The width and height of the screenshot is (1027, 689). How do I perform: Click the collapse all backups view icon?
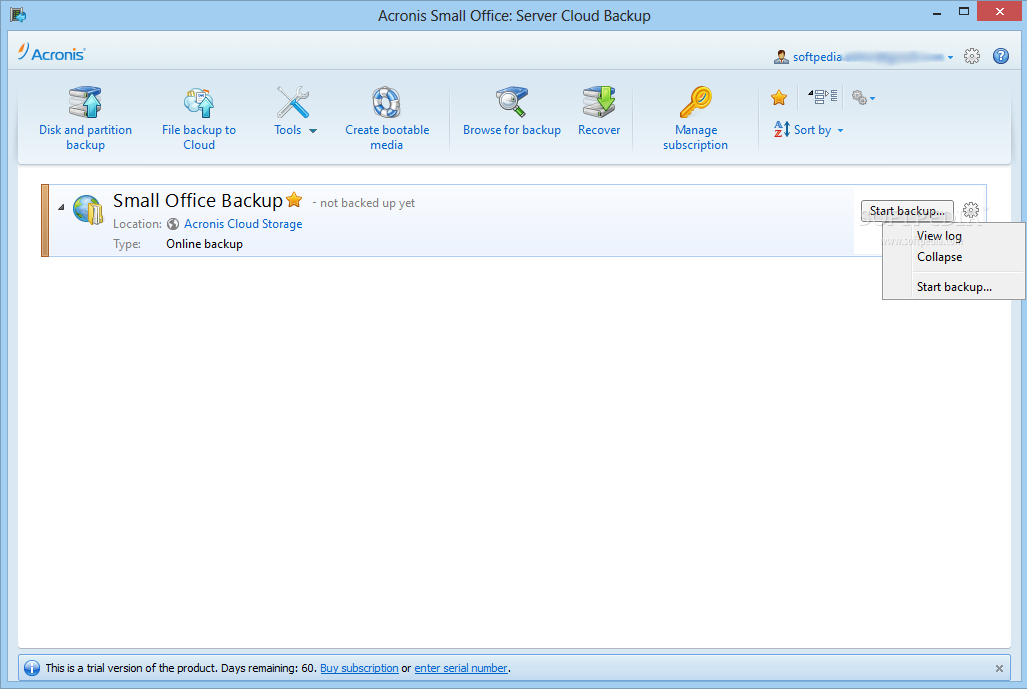[x=823, y=97]
